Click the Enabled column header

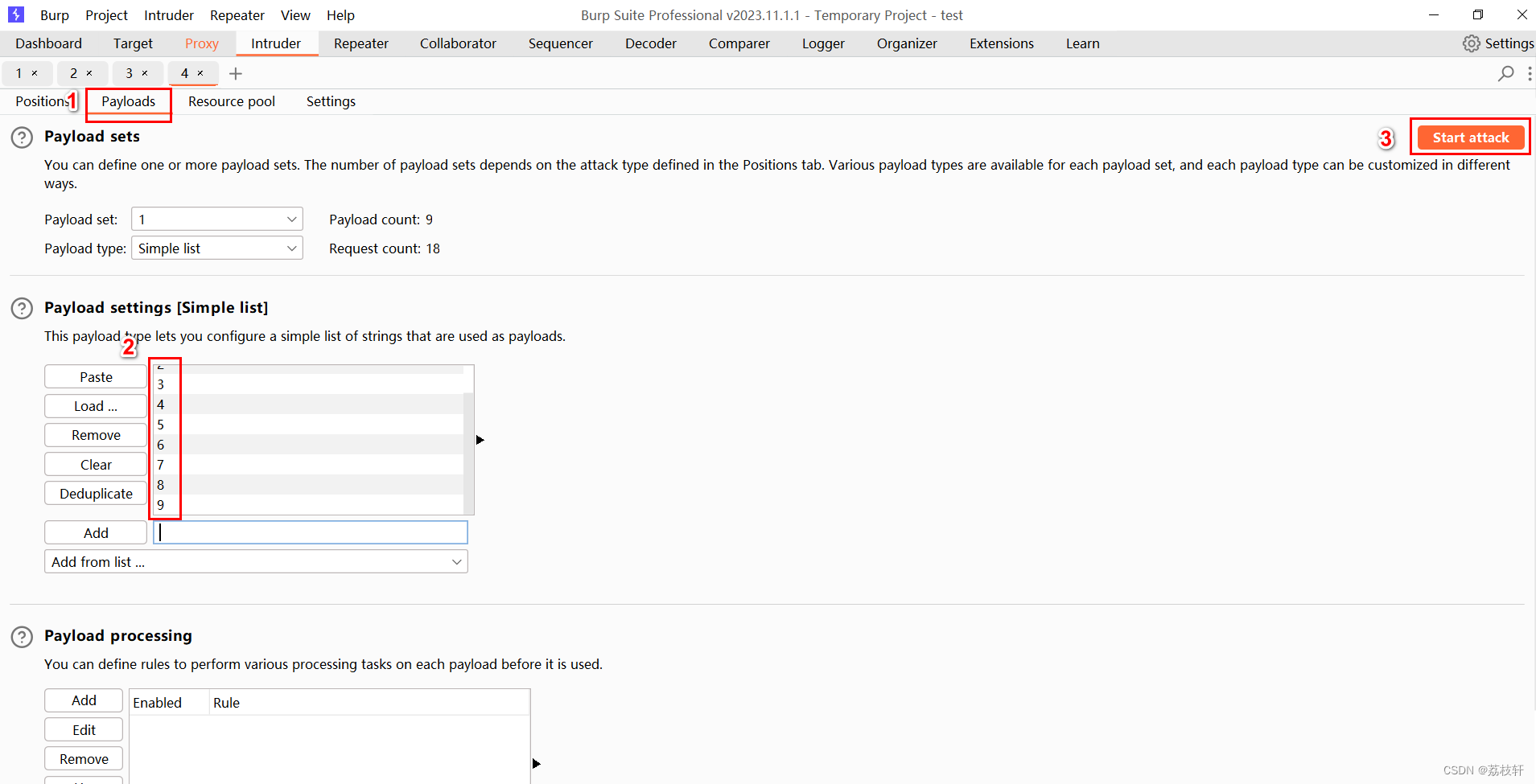[169, 703]
